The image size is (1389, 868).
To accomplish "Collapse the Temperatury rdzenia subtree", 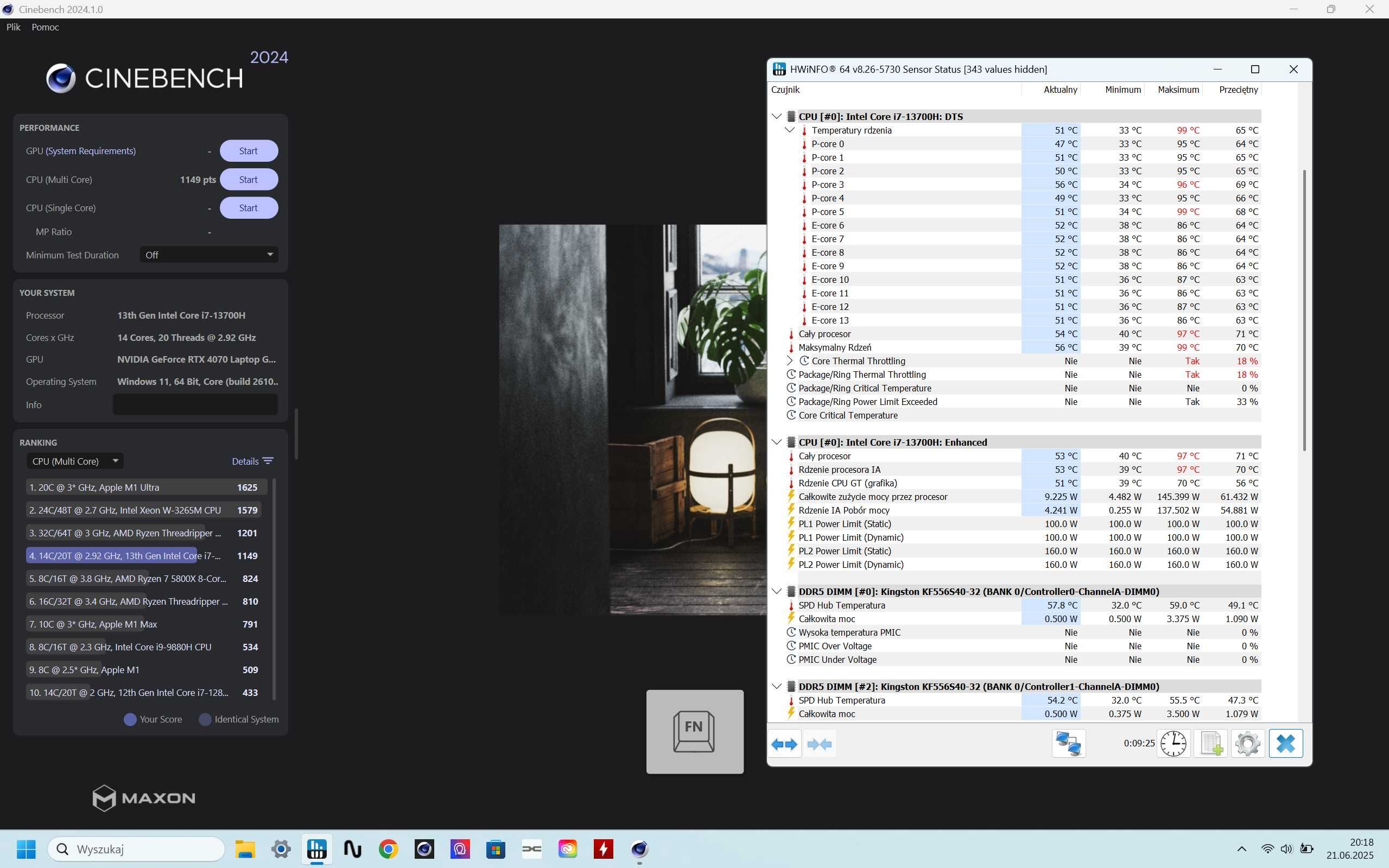I will point(790,130).
